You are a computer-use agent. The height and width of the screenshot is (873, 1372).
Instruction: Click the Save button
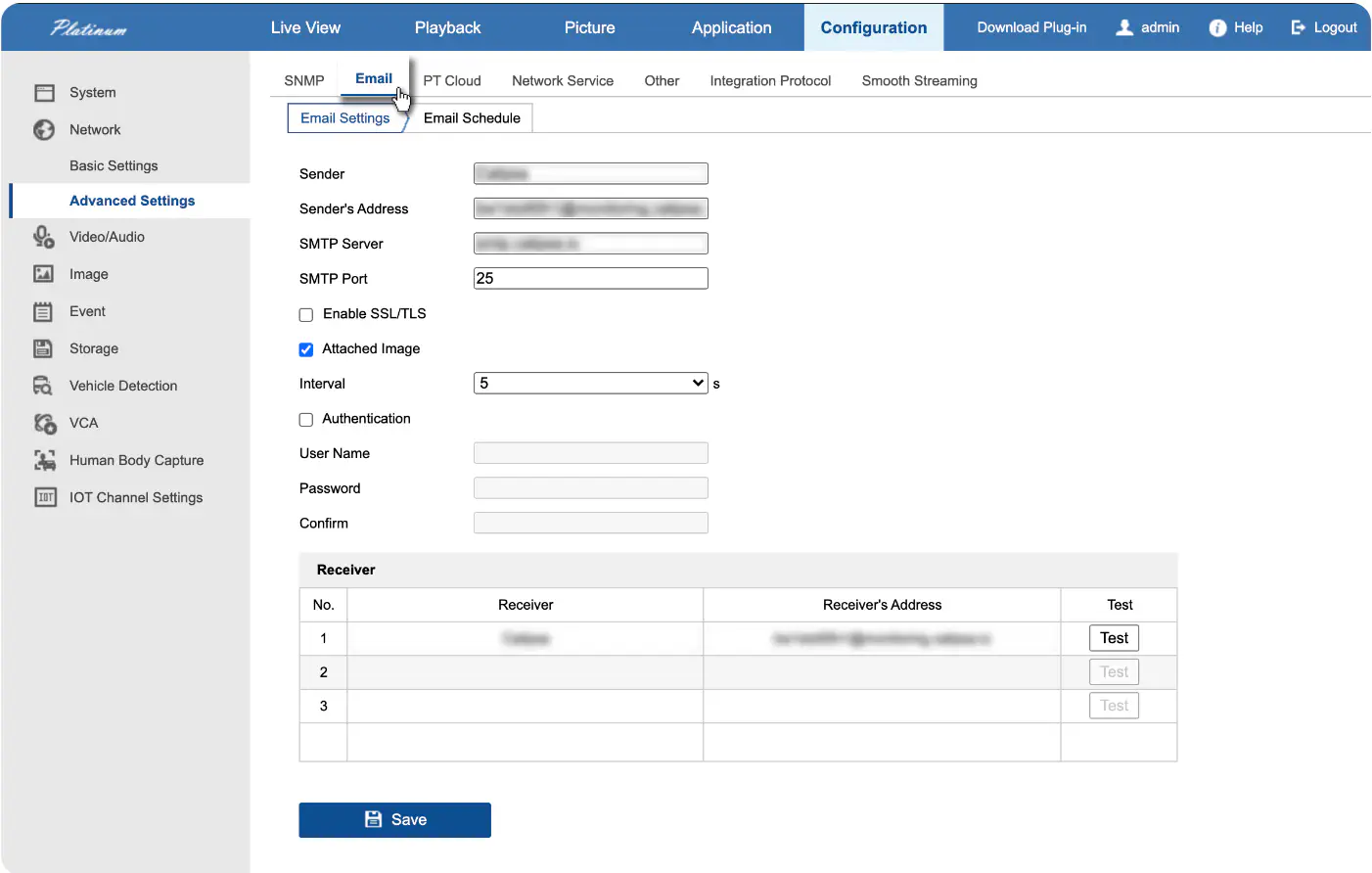395,820
